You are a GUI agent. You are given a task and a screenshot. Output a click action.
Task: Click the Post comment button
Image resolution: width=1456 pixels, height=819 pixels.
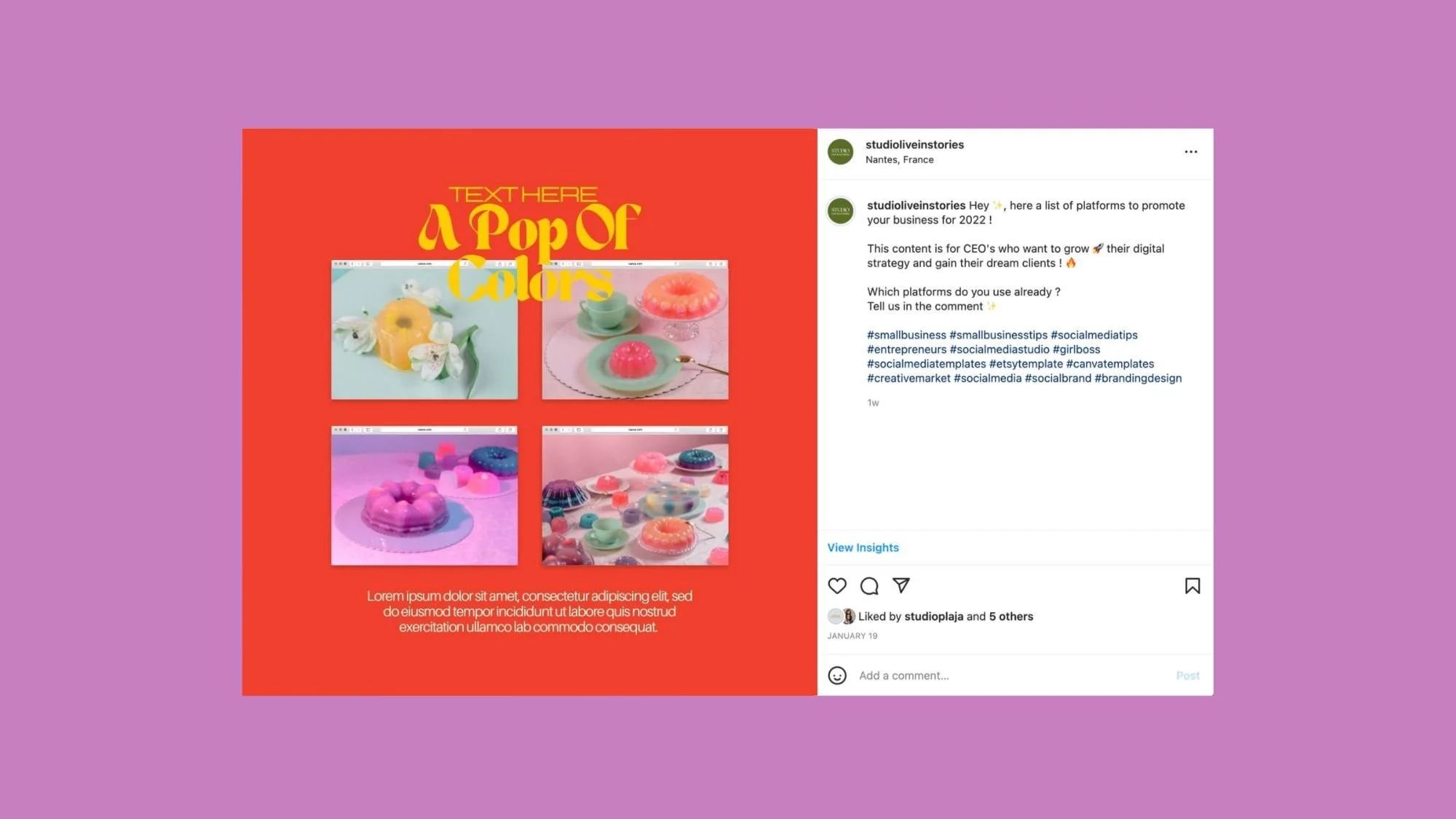click(1187, 676)
